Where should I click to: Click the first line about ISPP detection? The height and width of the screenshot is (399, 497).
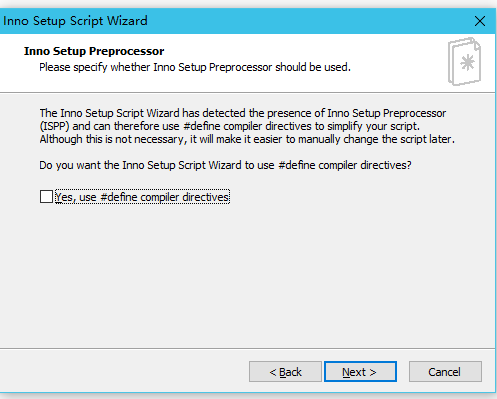coord(243,113)
